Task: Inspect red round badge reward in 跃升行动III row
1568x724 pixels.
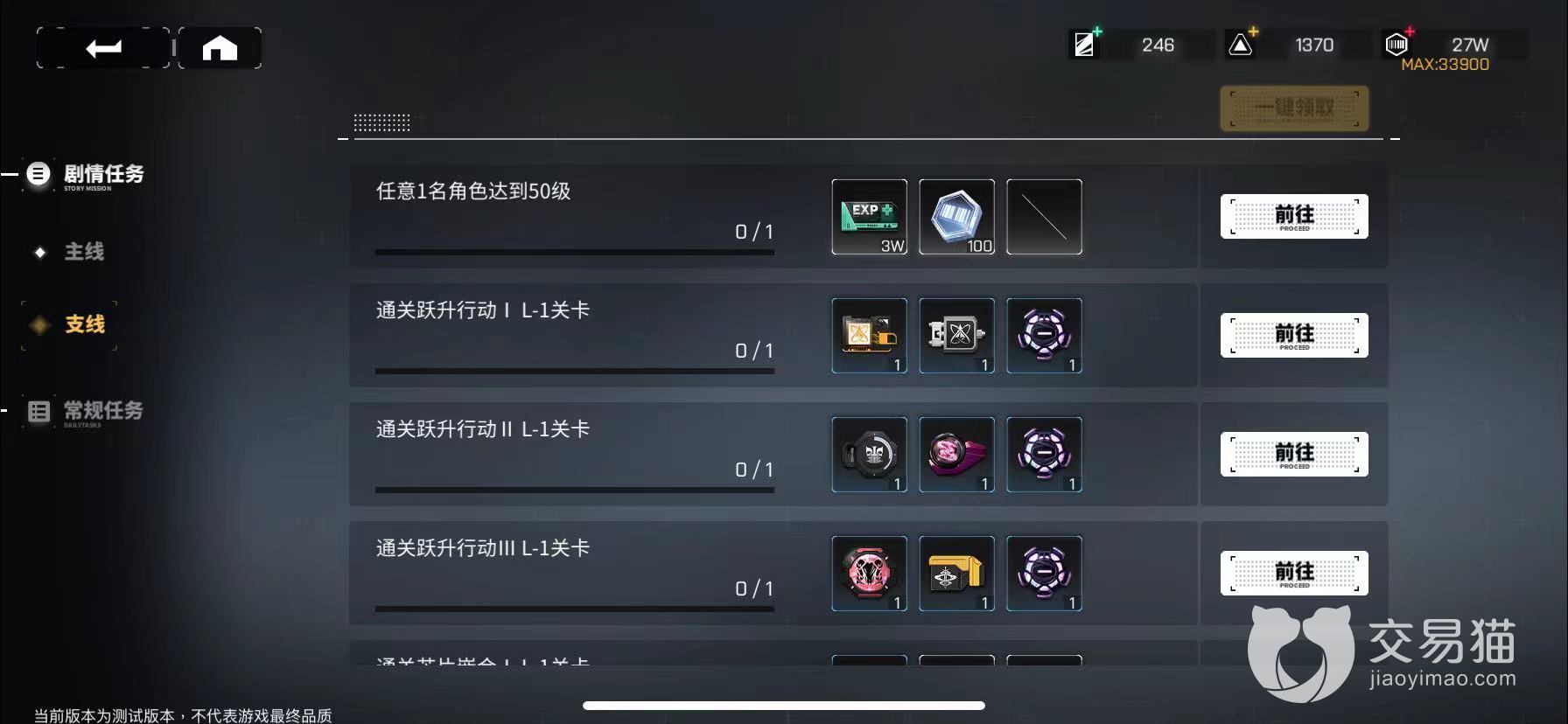Action: tap(869, 574)
